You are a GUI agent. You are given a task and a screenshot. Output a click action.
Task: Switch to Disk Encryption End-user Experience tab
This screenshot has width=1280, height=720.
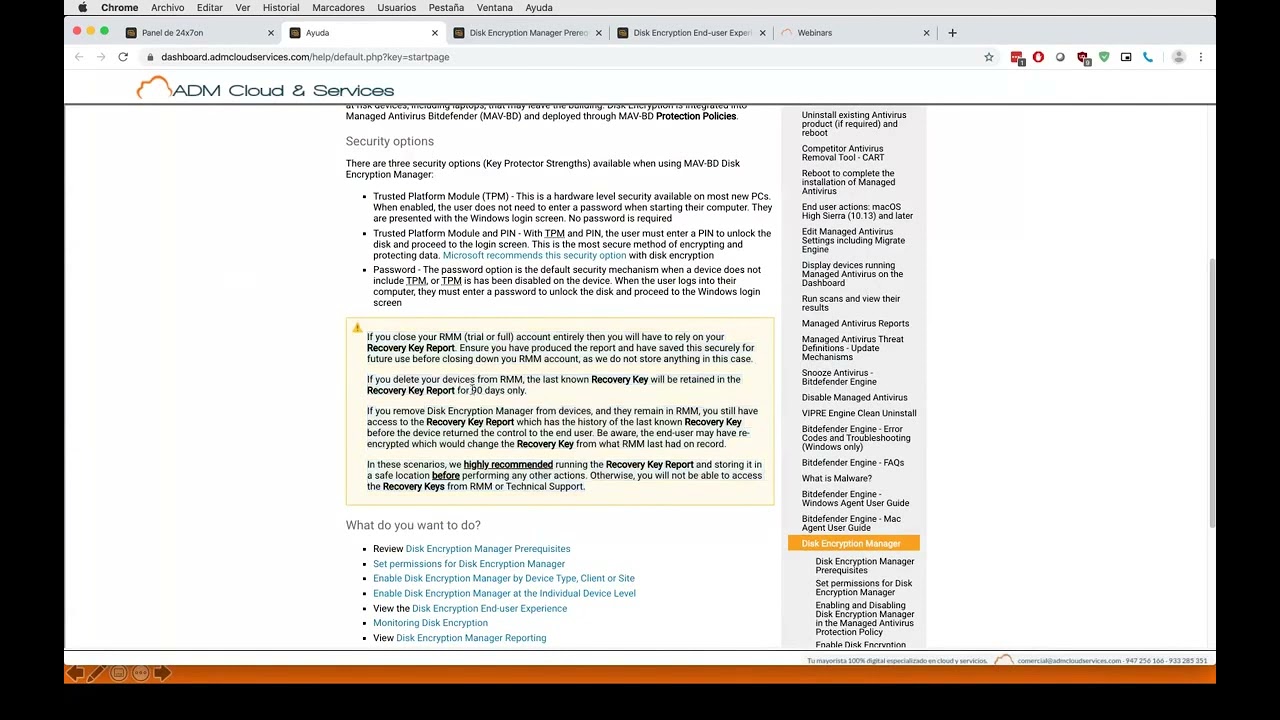tap(692, 33)
